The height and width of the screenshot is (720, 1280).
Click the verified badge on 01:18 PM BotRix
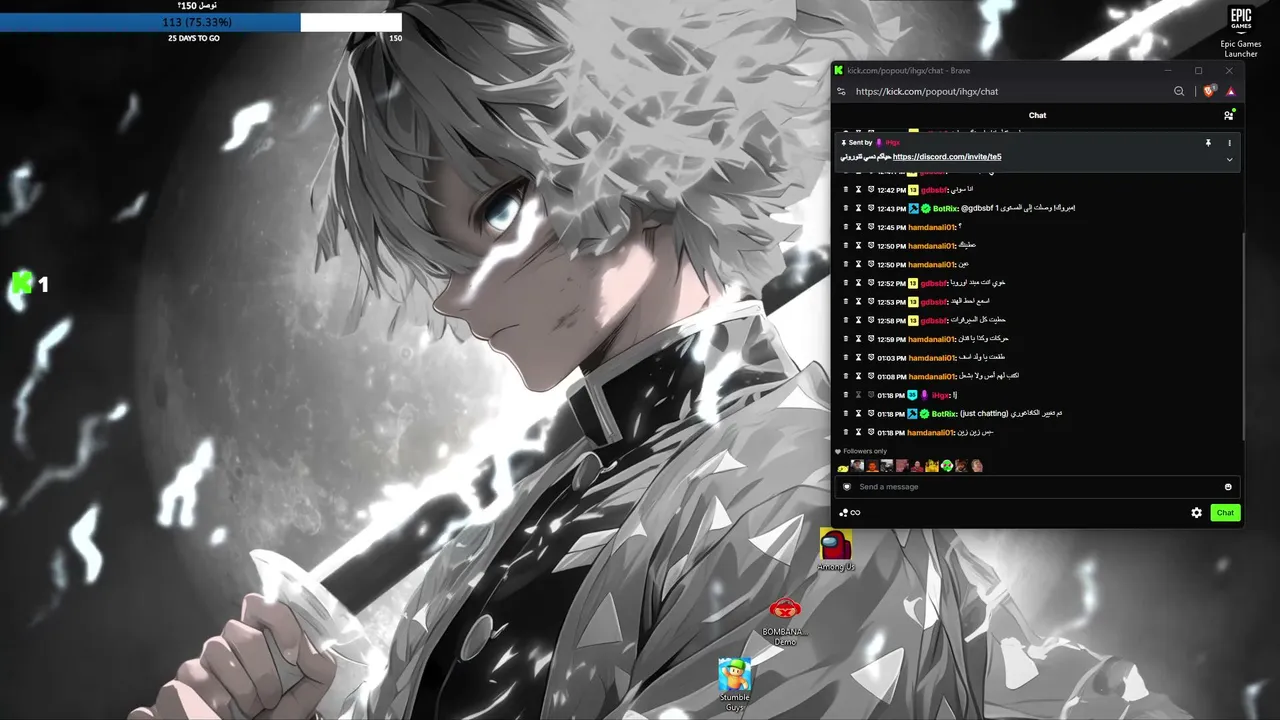(x=925, y=414)
